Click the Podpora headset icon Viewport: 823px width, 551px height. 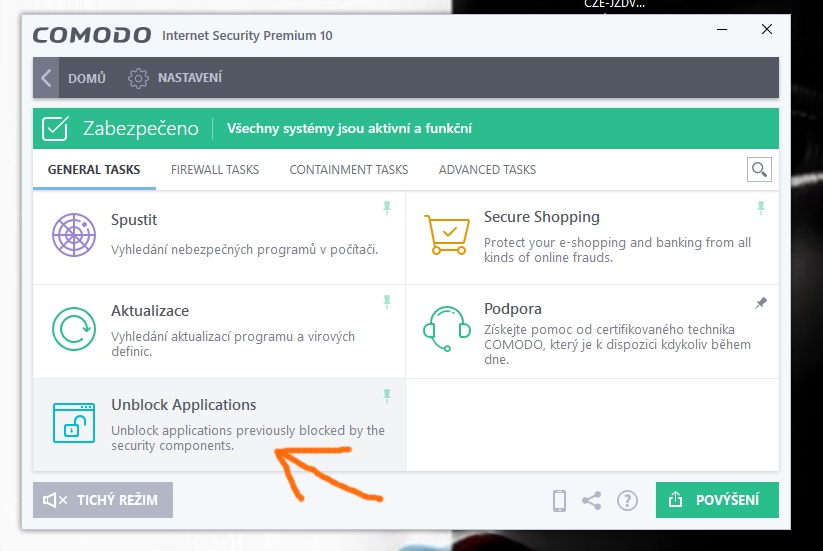[447, 329]
